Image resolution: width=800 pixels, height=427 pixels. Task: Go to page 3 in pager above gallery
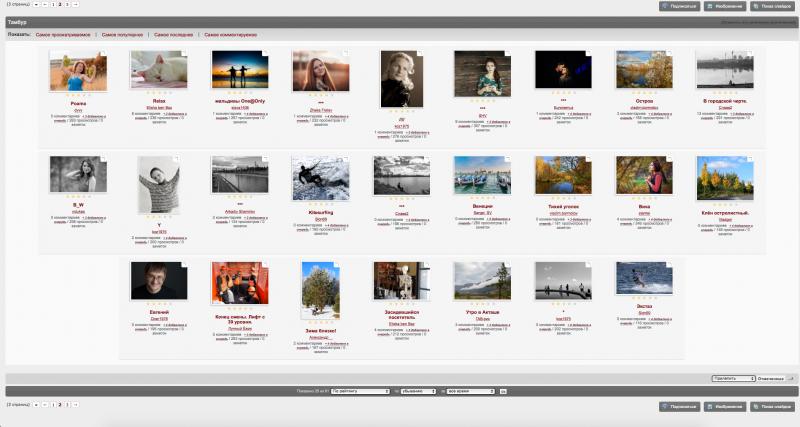pyautogui.click(x=67, y=5)
